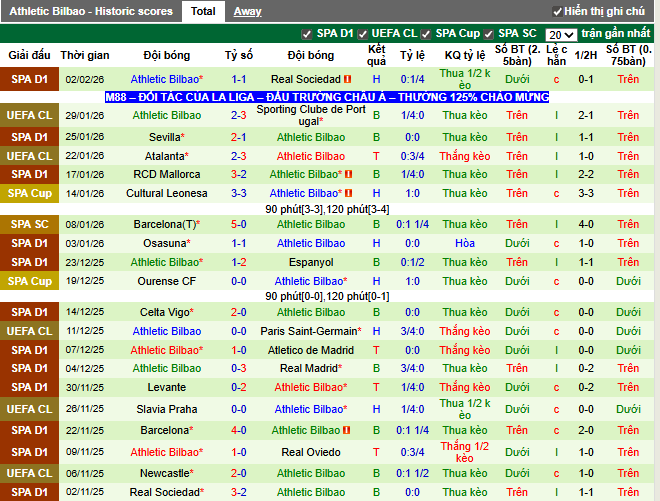Uncheck the SPA SC filter checkbox
The width and height of the screenshot is (660, 501).
pyautogui.click(x=488, y=34)
